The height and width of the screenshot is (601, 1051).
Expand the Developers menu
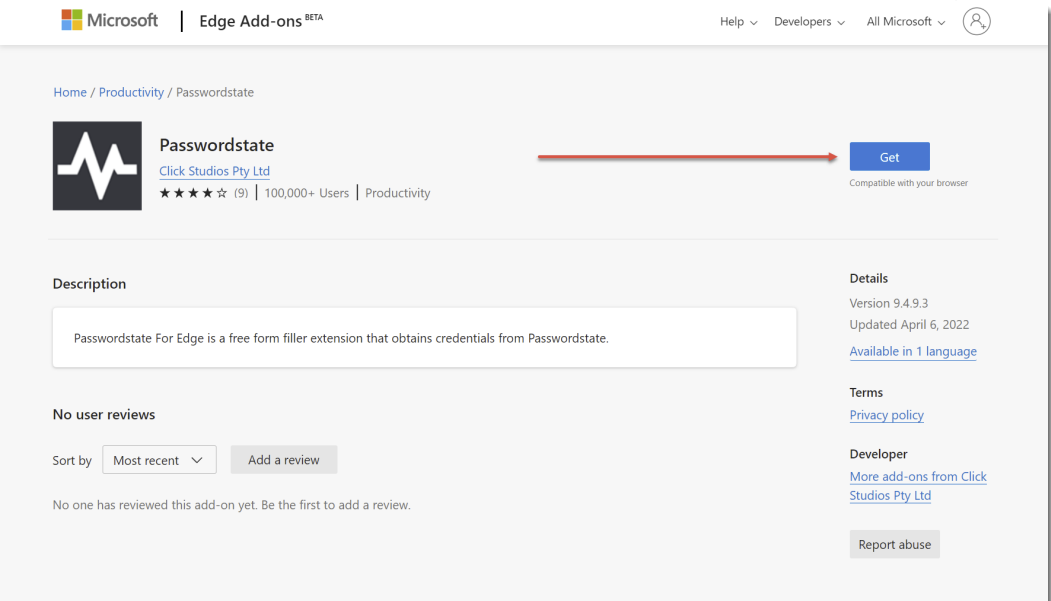point(809,21)
